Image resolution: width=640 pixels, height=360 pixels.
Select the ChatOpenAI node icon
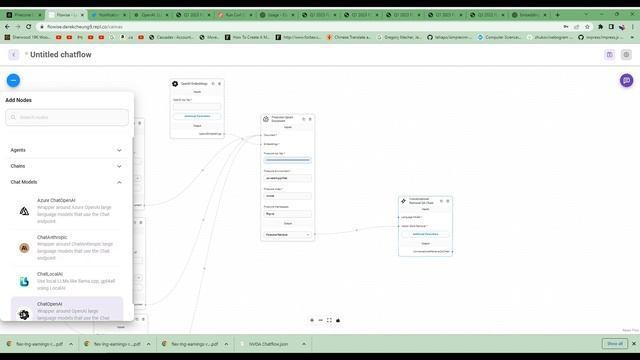click(x=24, y=314)
